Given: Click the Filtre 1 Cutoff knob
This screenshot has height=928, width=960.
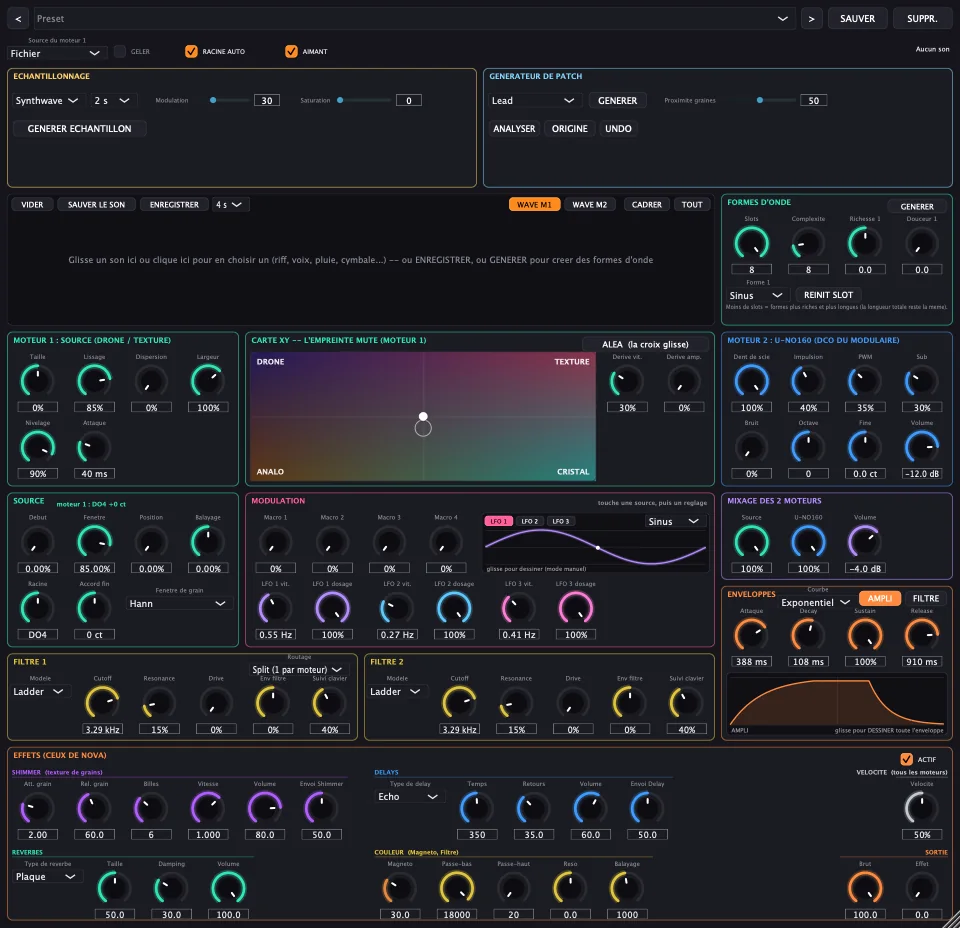Looking at the screenshot, I should coord(102,702).
